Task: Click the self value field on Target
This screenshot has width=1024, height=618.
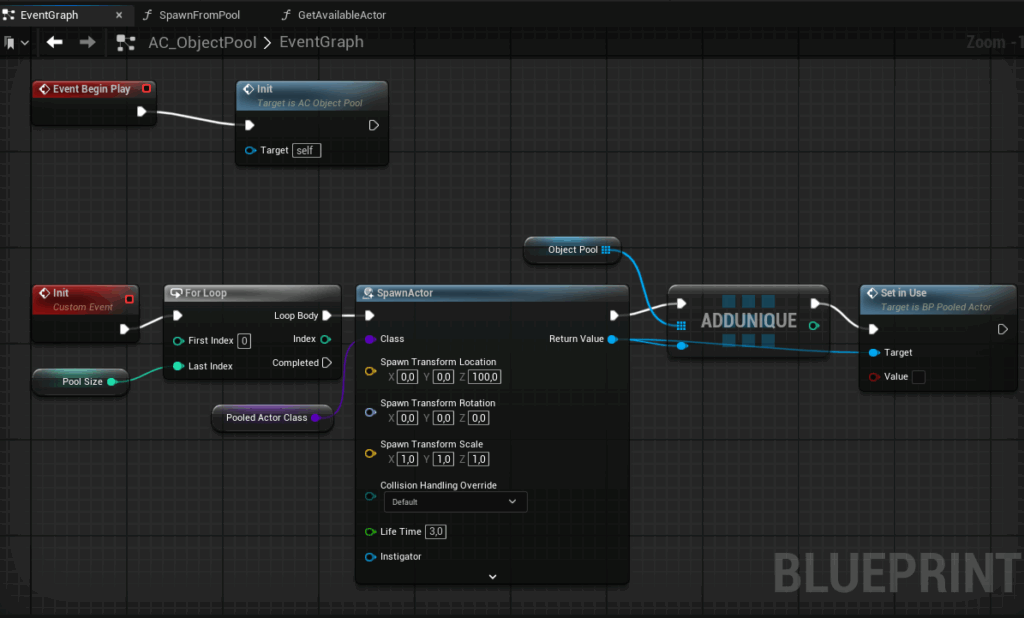Action: tap(306, 150)
